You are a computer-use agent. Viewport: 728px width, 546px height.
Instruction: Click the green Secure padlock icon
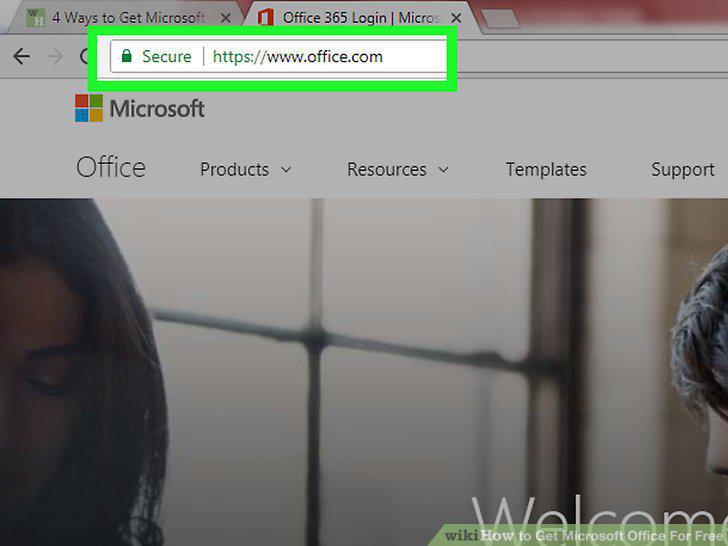(x=126, y=56)
